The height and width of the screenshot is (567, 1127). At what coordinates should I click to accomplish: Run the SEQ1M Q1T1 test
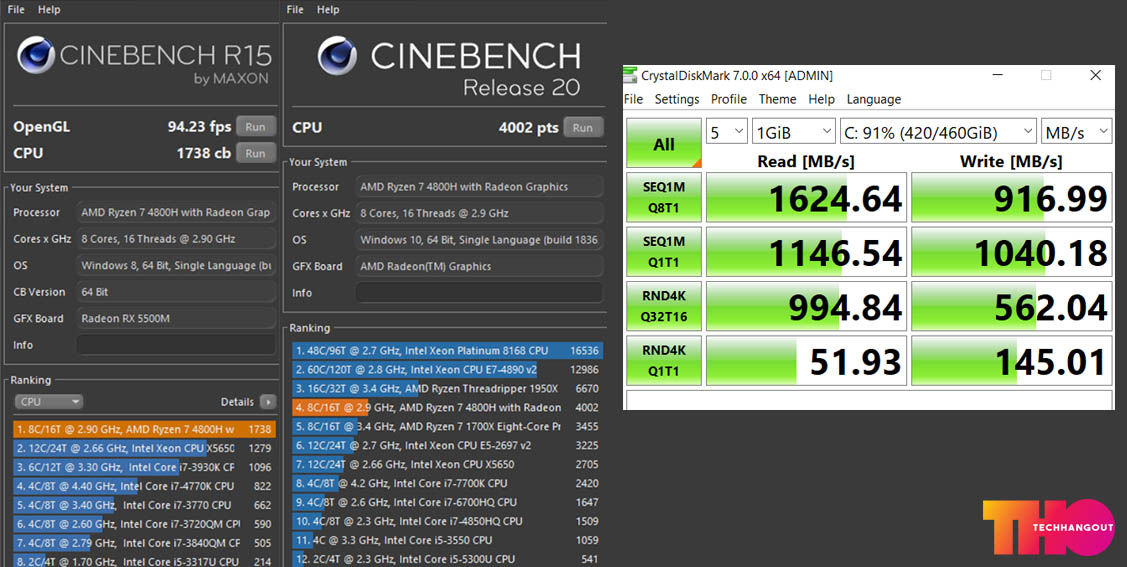663,252
